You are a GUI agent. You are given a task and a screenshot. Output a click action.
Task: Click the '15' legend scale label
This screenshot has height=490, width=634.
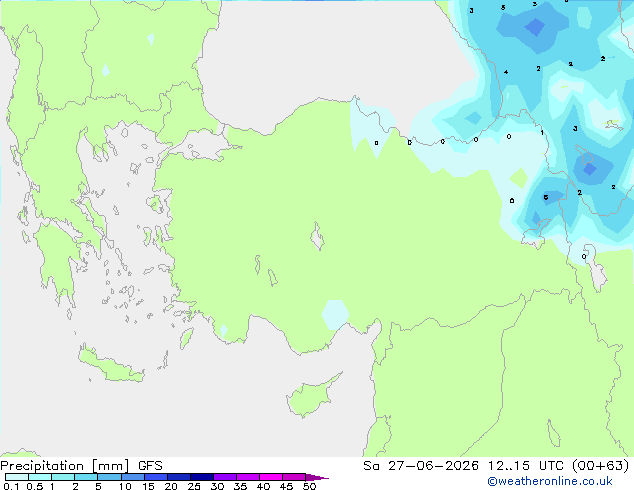click(148, 486)
